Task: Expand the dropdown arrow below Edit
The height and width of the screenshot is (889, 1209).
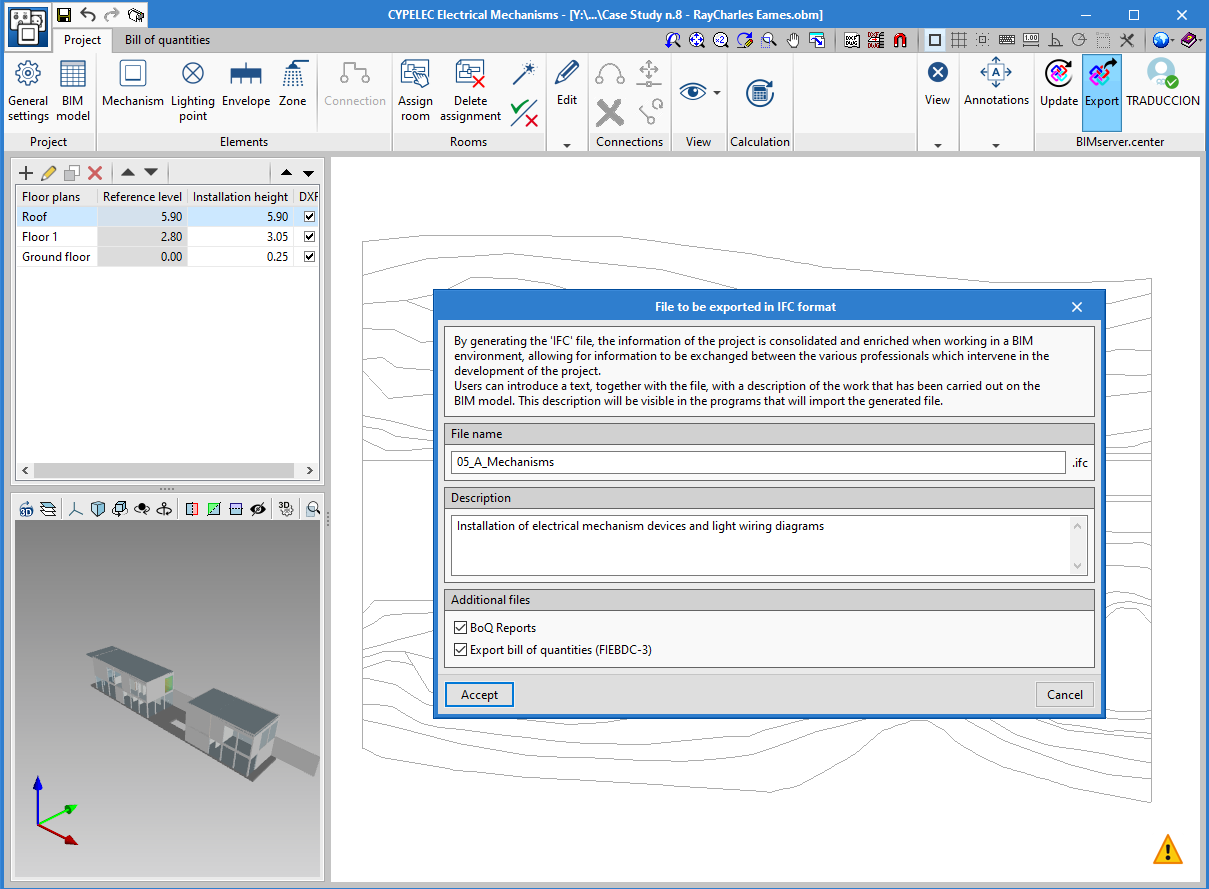Action: (567, 146)
